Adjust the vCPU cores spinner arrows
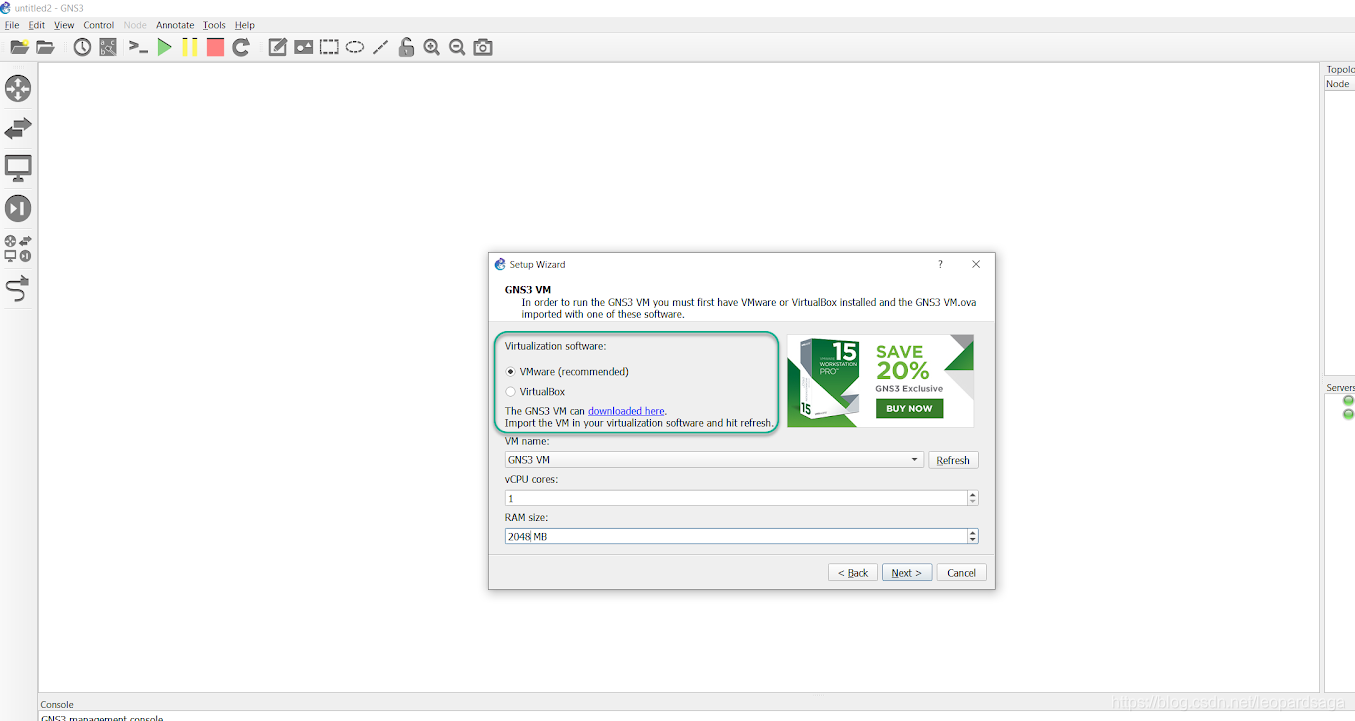Image resolution: width=1355 pixels, height=721 pixels. 973,498
